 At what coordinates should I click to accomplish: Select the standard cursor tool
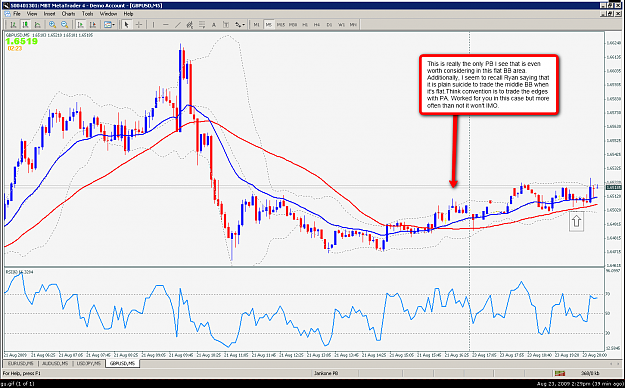pos(127,25)
